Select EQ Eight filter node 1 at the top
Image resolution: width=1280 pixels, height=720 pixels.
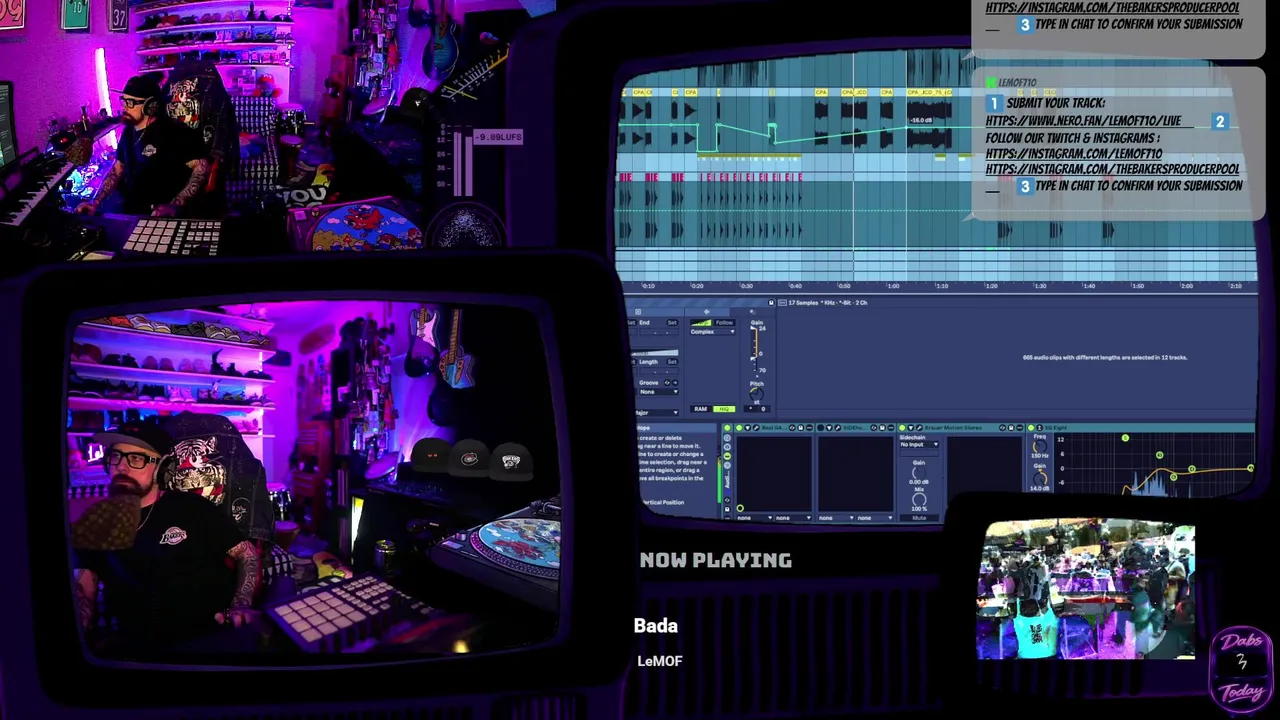pos(1125,438)
